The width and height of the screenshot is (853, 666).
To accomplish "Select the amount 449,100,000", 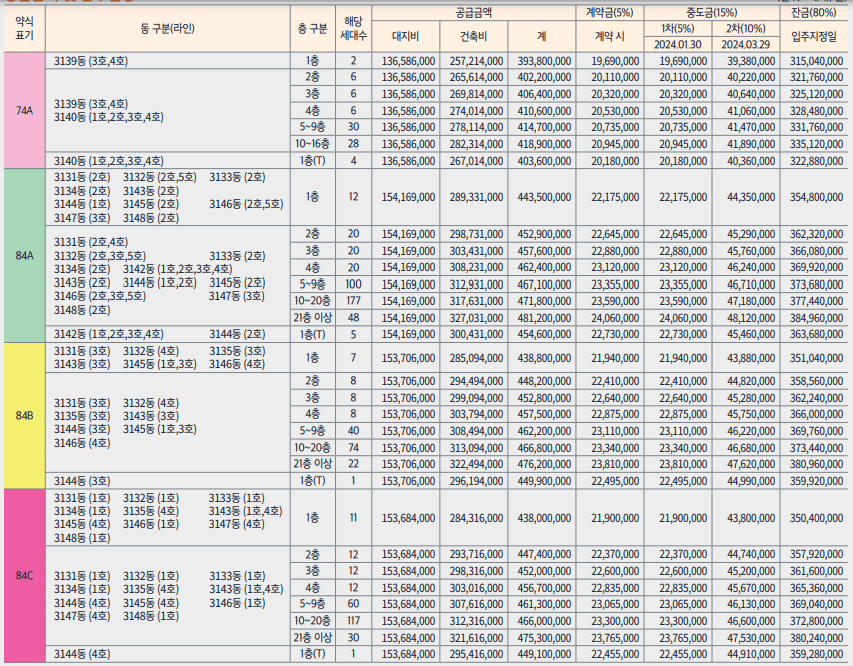I will coord(544,654).
